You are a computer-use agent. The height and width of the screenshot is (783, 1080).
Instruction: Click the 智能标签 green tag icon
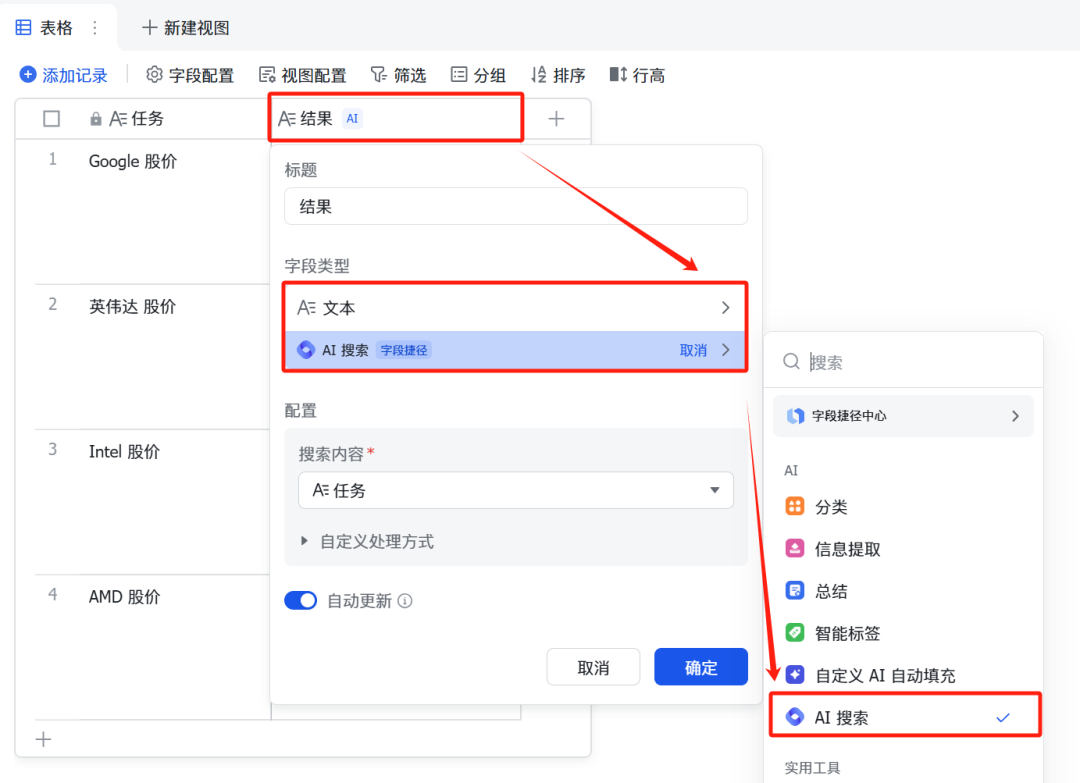(x=795, y=633)
